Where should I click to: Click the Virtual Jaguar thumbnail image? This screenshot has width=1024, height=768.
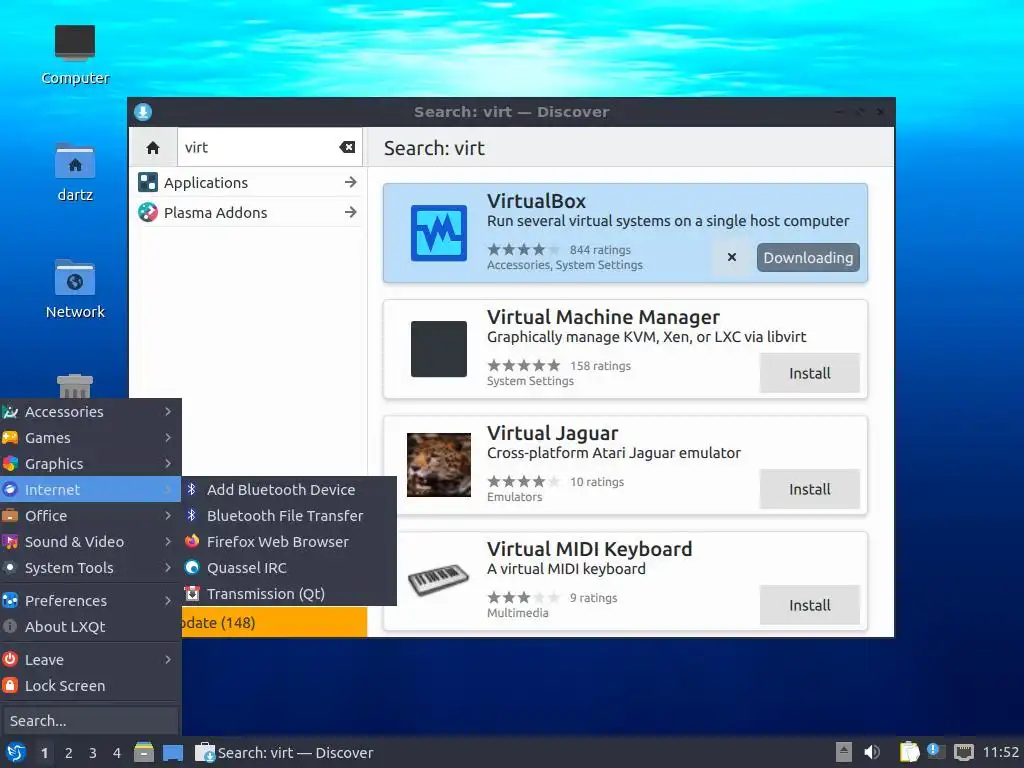click(x=438, y=464)
